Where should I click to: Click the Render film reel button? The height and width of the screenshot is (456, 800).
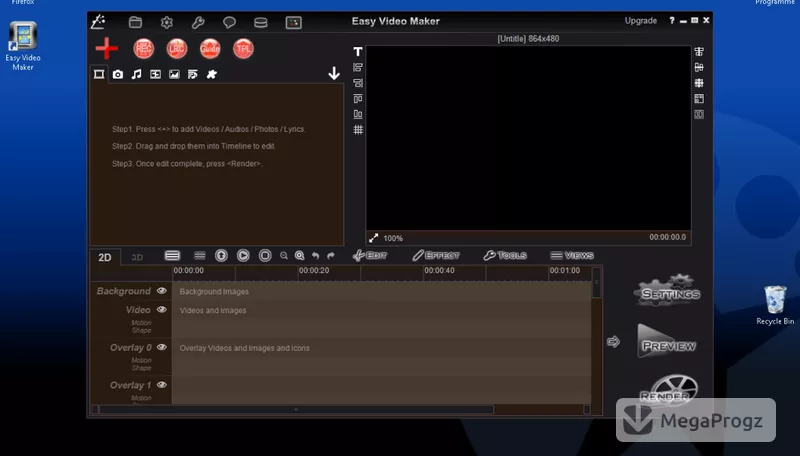668,389
